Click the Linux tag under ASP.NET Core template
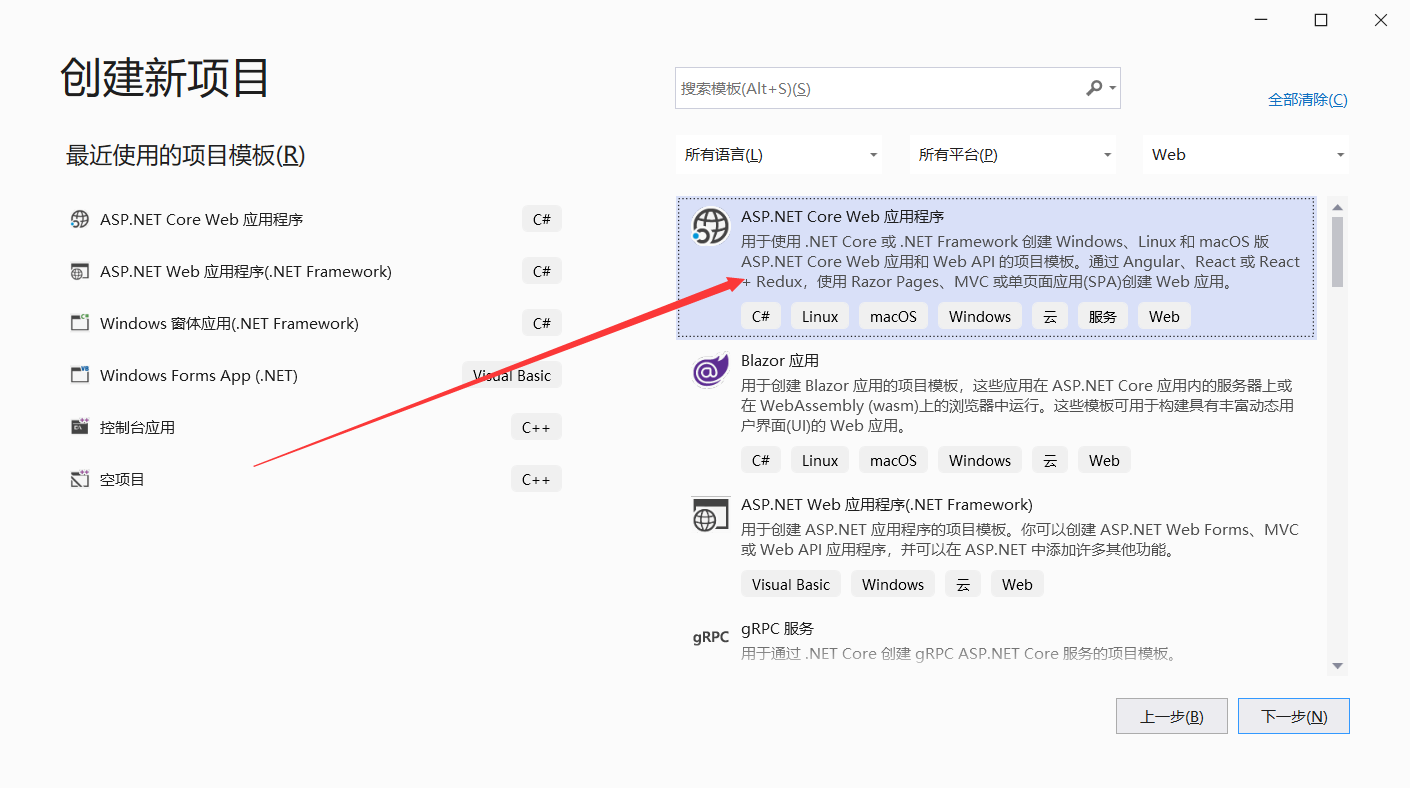Screen dimensions: 1410x788 tap(820, 317)
